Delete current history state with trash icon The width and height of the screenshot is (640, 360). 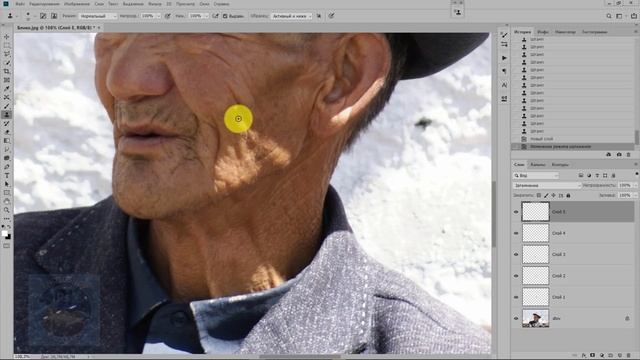[x=629, y=155]
